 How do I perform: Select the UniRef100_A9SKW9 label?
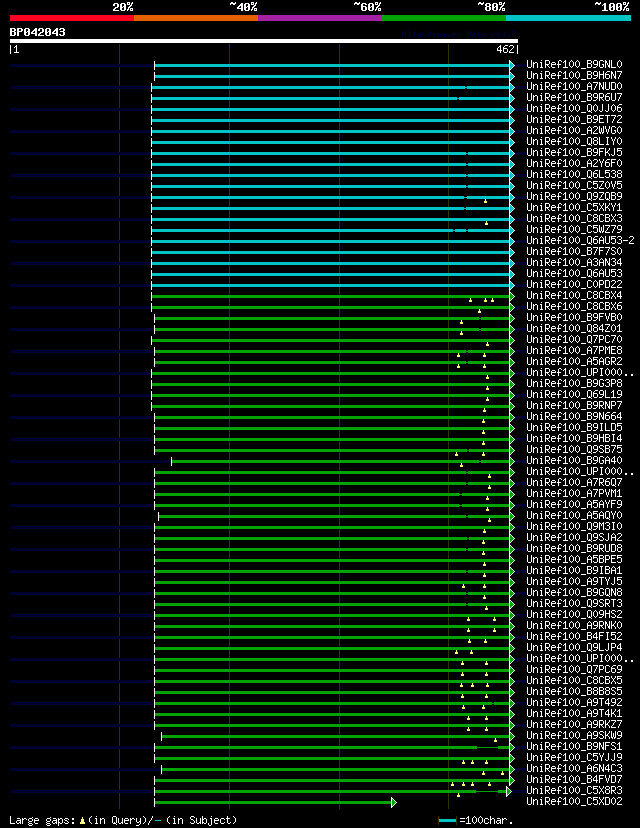[x=574, y=736]
